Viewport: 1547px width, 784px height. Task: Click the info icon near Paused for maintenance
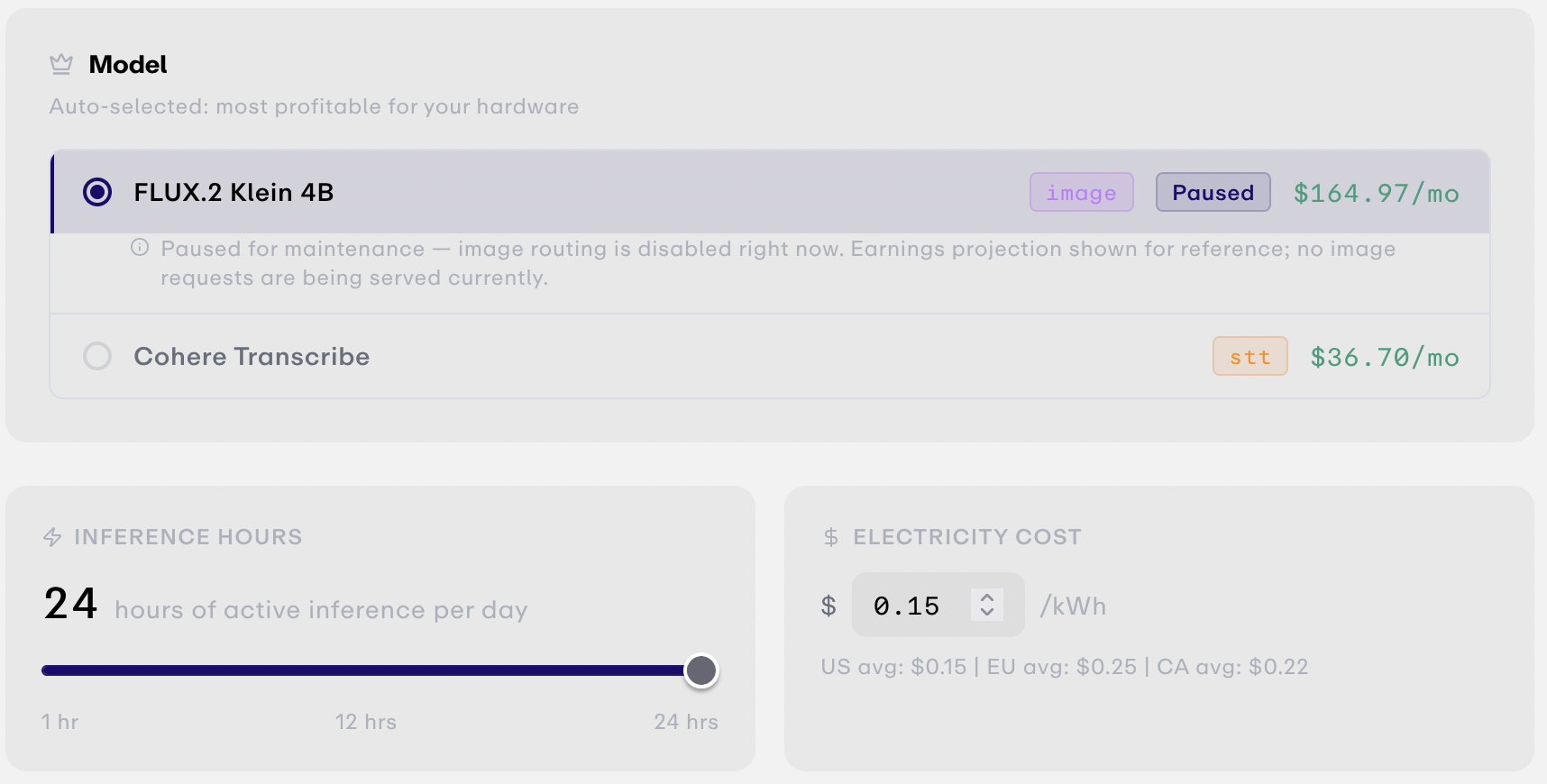tap(140, 247)
